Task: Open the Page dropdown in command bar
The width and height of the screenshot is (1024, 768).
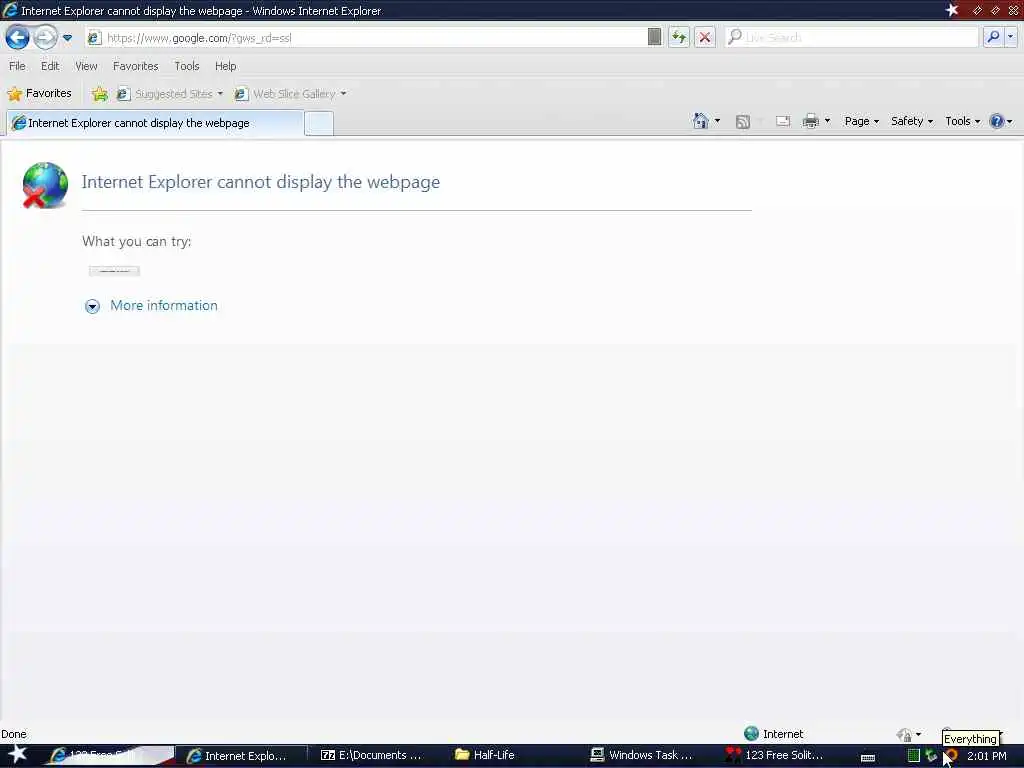Action: tap(861, 121)
